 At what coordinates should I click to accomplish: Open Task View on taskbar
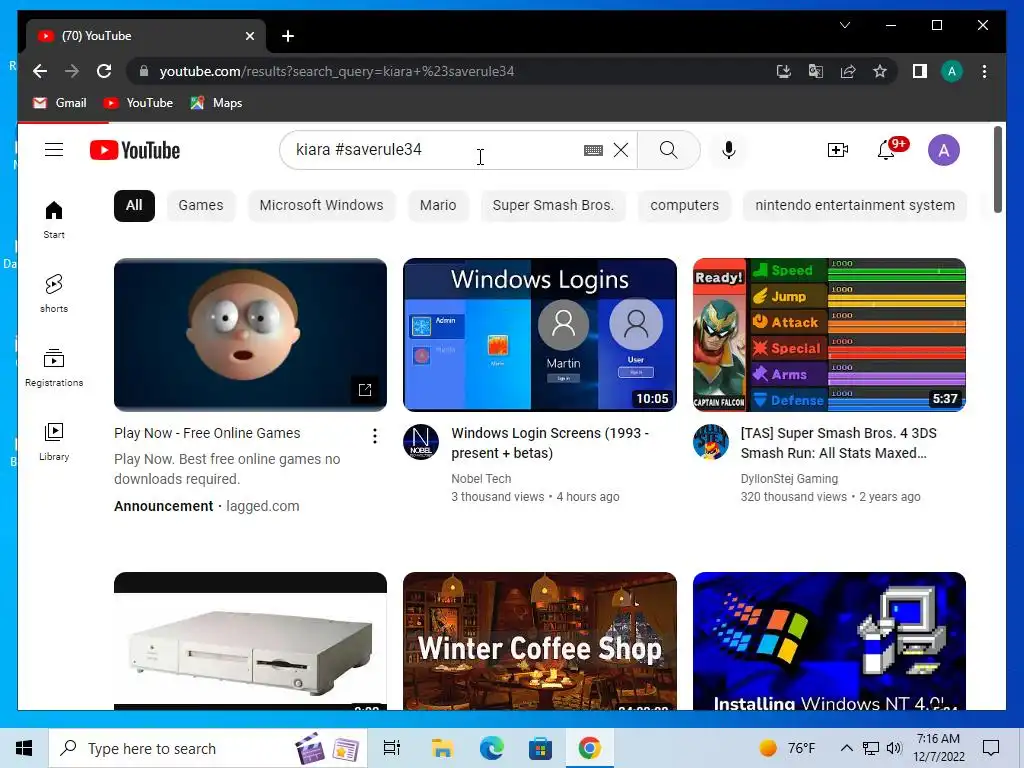(392, 748)
